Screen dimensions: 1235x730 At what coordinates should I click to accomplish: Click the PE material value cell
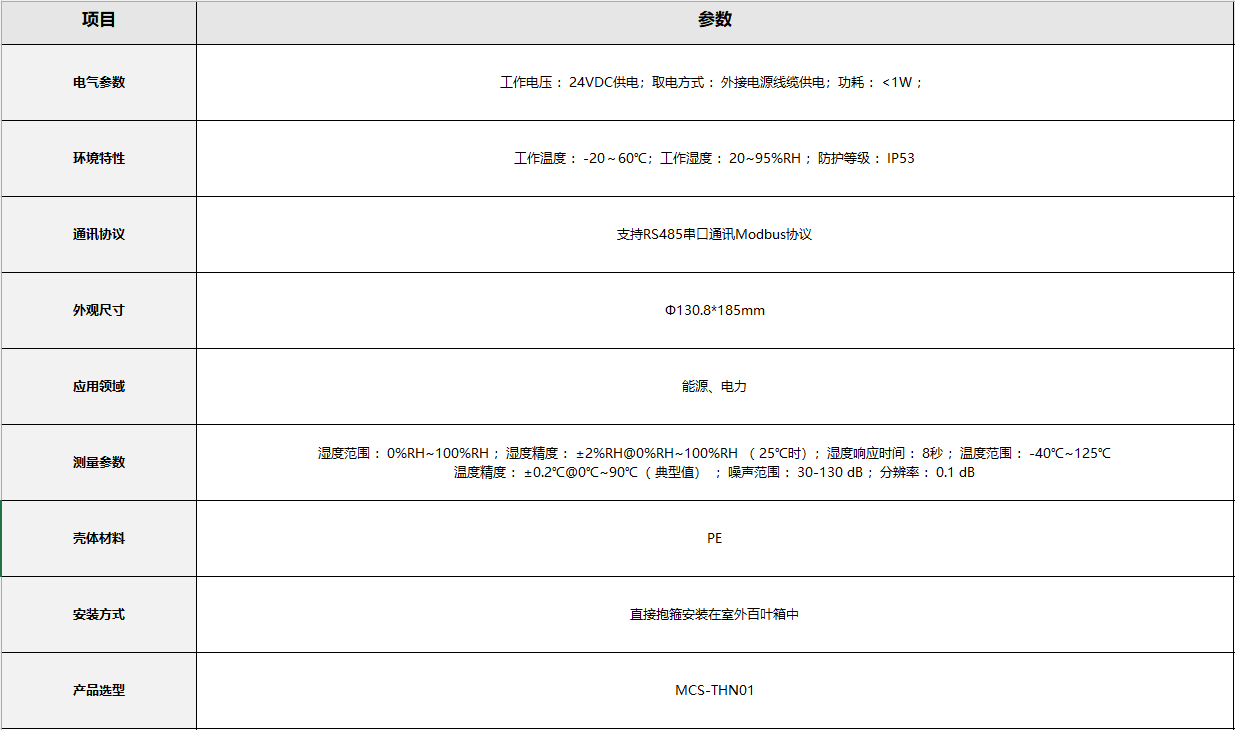713,538
